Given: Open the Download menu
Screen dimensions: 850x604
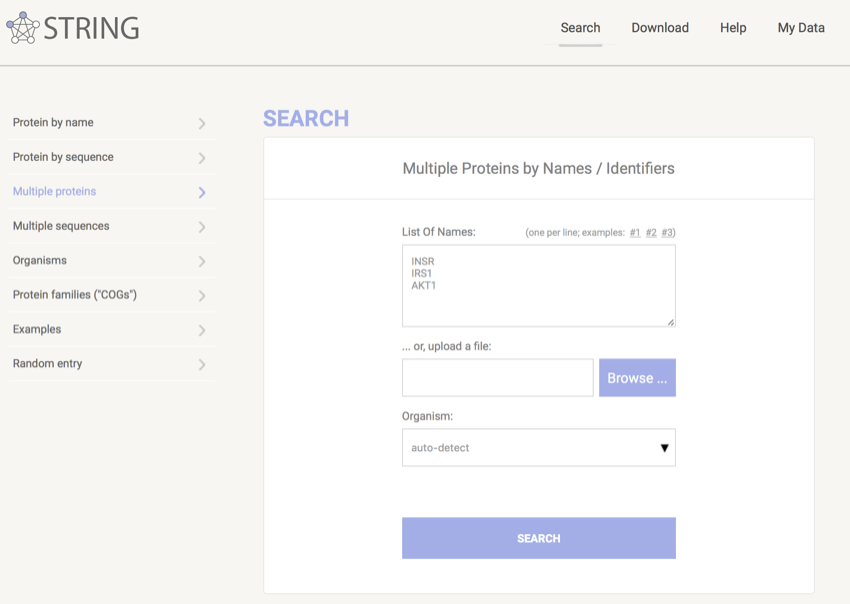Looking at the screenshot, I should point(660,28).
